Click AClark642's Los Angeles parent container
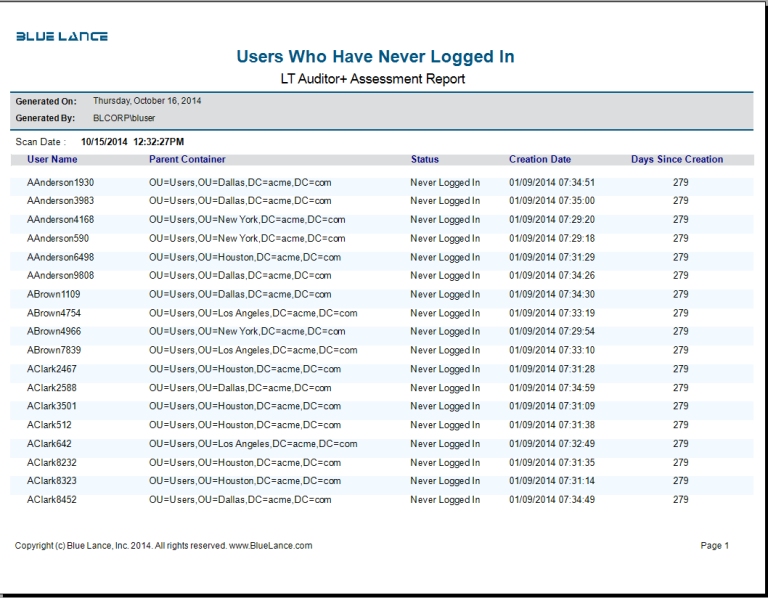The height and width of the screenshot is (598, 768). click(x=252, y=444)
